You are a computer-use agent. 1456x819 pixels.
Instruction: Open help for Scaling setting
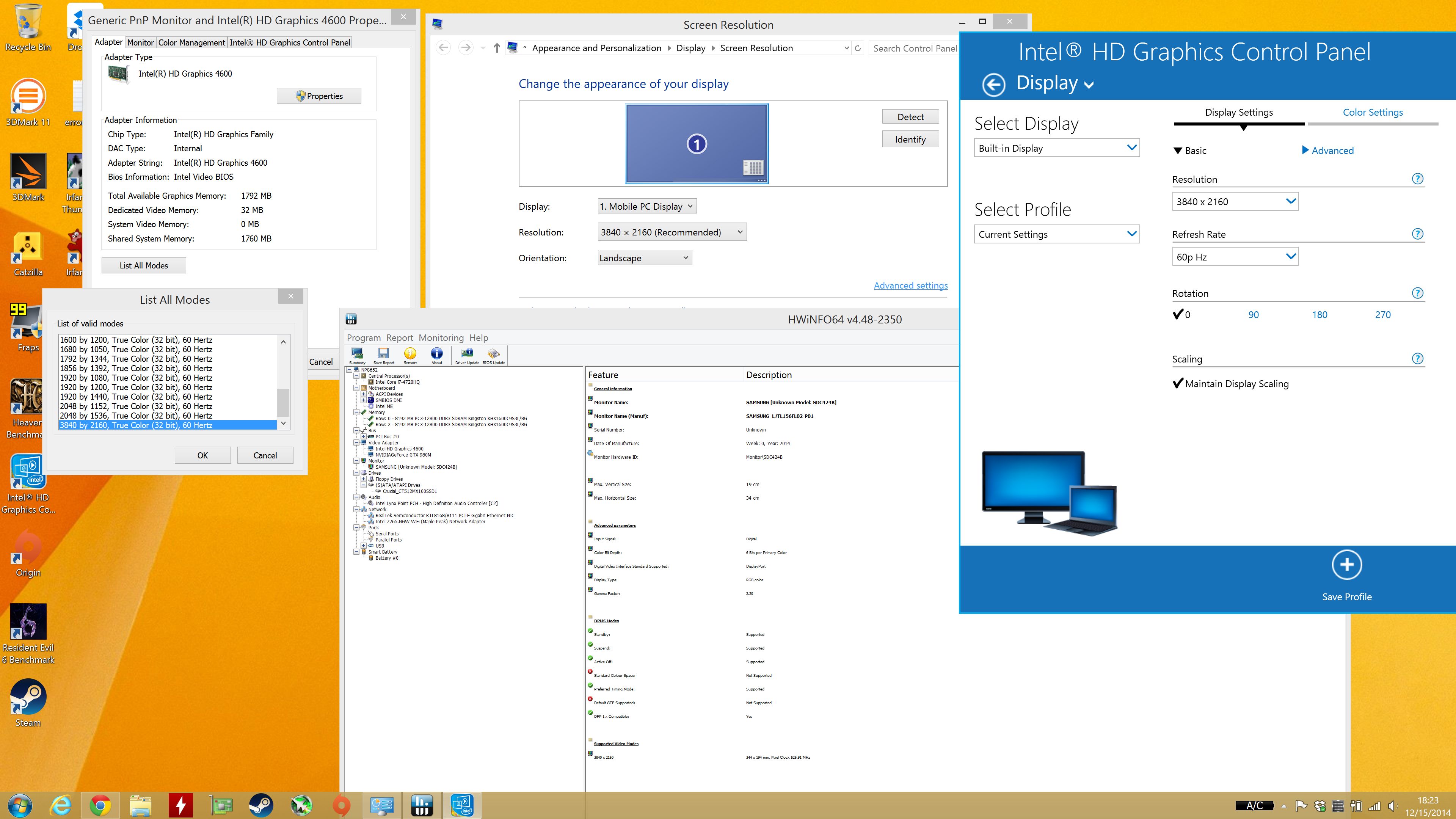click(x=1417, y=358)
